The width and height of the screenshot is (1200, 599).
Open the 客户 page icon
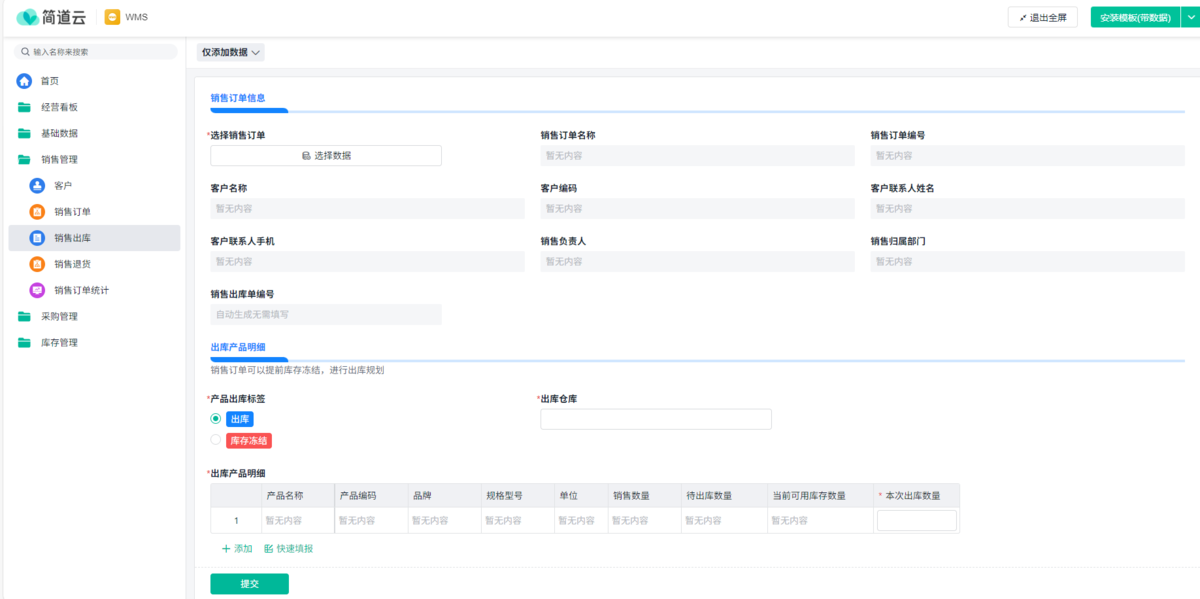click(x=37, y=185)
